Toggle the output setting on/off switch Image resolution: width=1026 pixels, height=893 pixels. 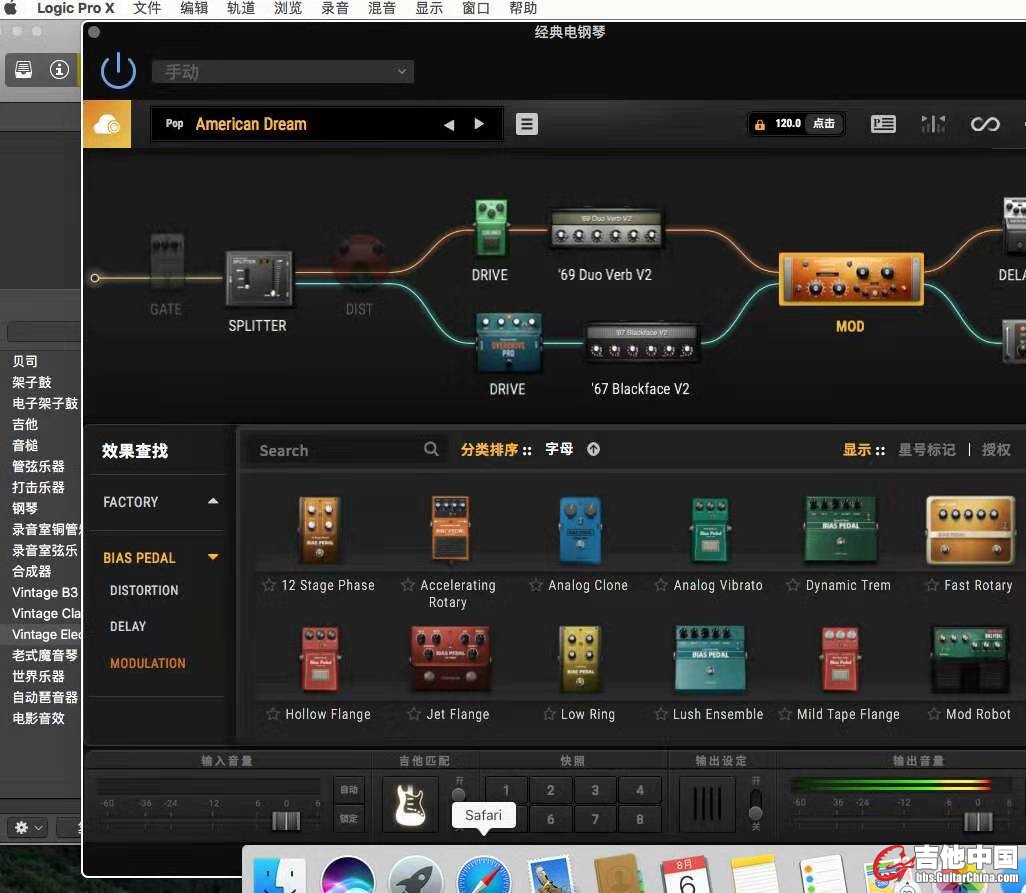[x=756, y=804]
